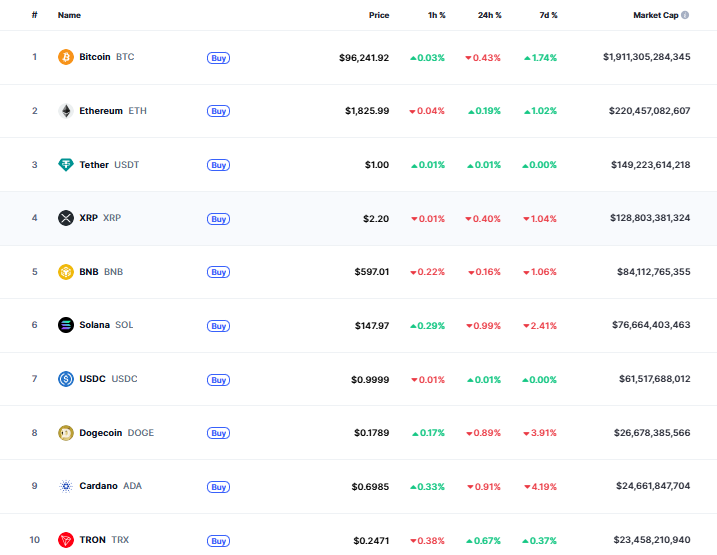Click Buy in the Dogecoin row
The image size is (717, 555).
pyautogui.click(x=219, y=433)
